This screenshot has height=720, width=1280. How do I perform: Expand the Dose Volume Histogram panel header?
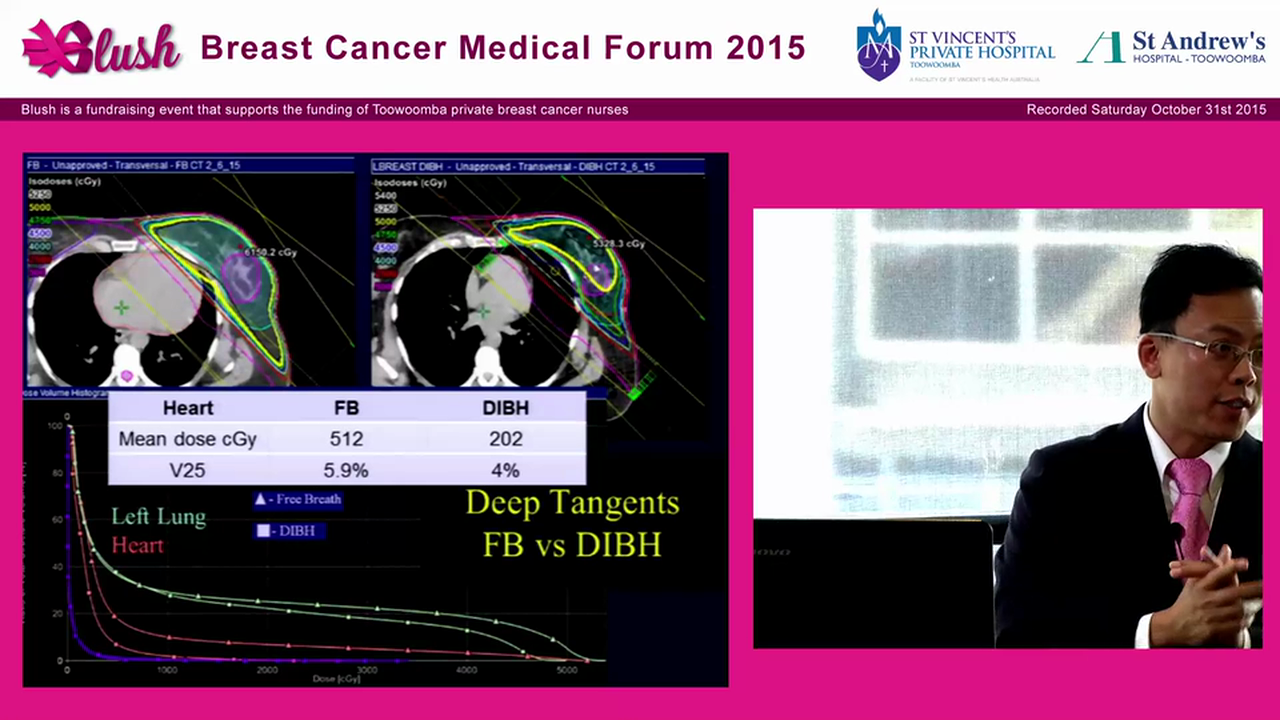[60, 390]
